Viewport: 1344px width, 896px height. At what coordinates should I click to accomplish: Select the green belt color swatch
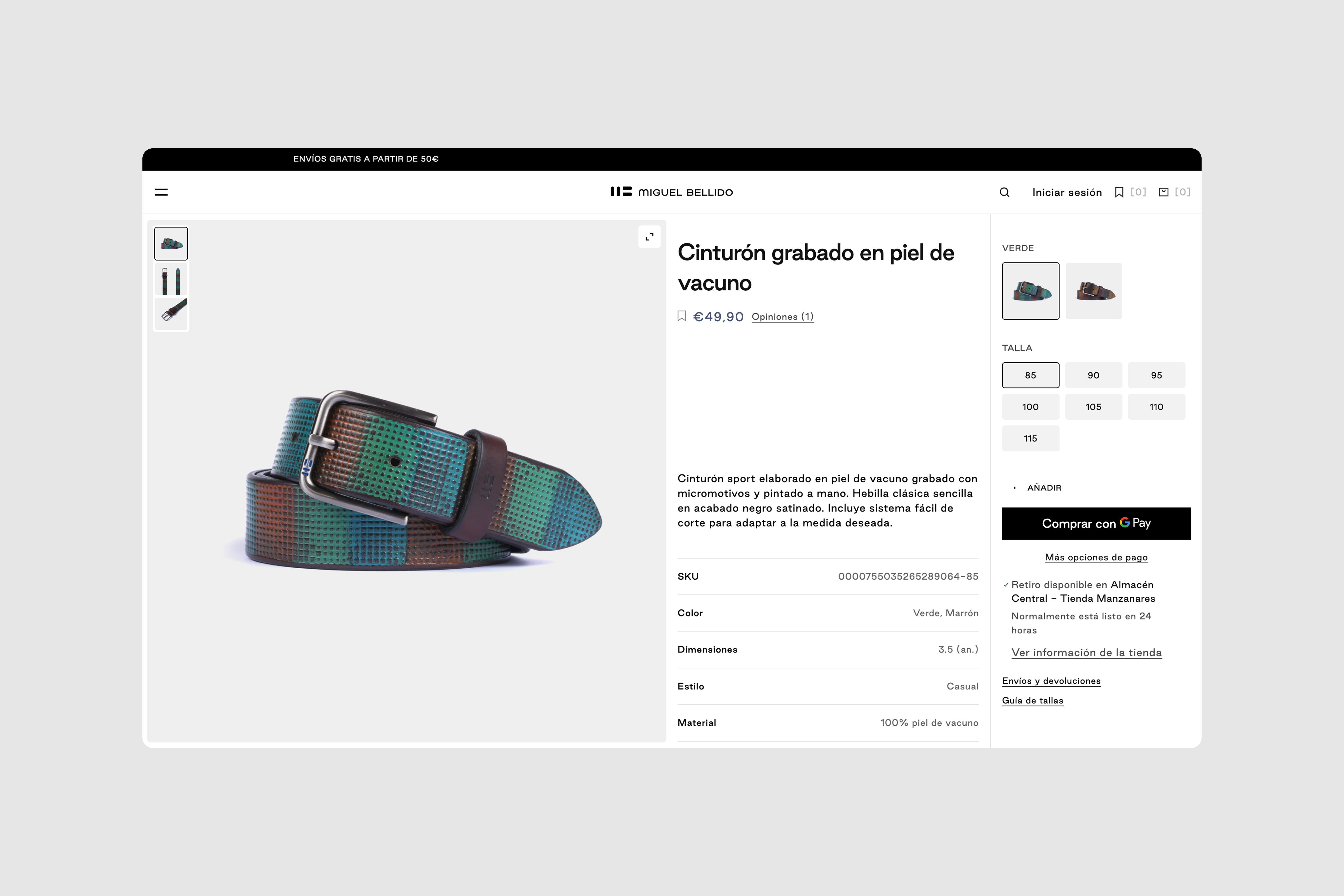[x=1030, y=291]
